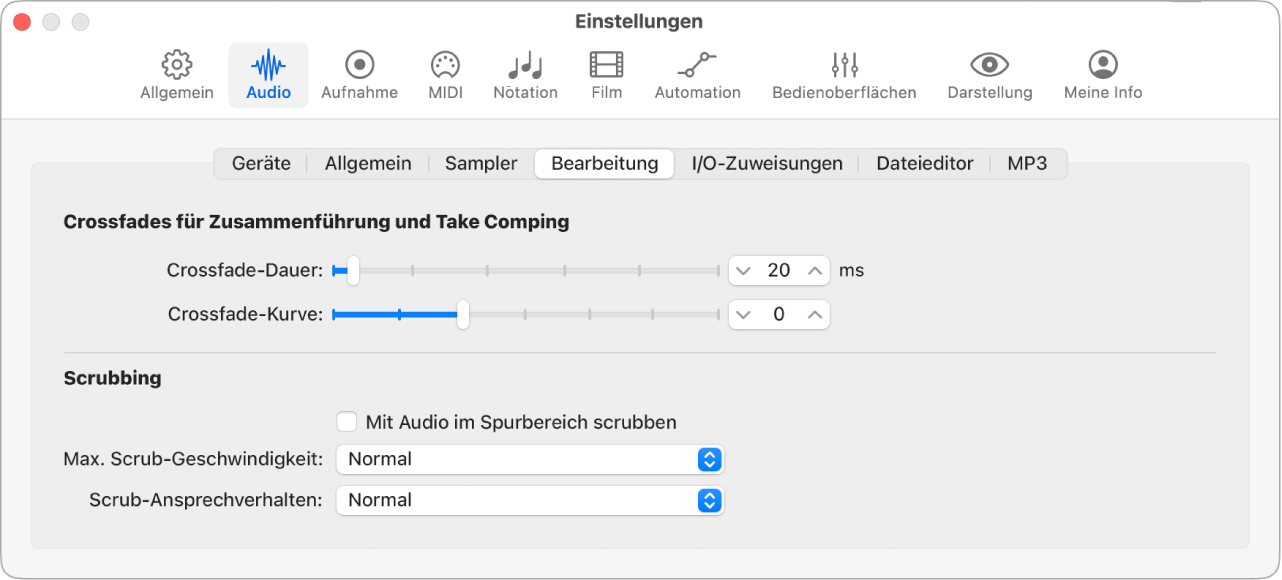Open the Sampler tab
This screenshot has width=1282, height=580.
(x=480, y=163)
